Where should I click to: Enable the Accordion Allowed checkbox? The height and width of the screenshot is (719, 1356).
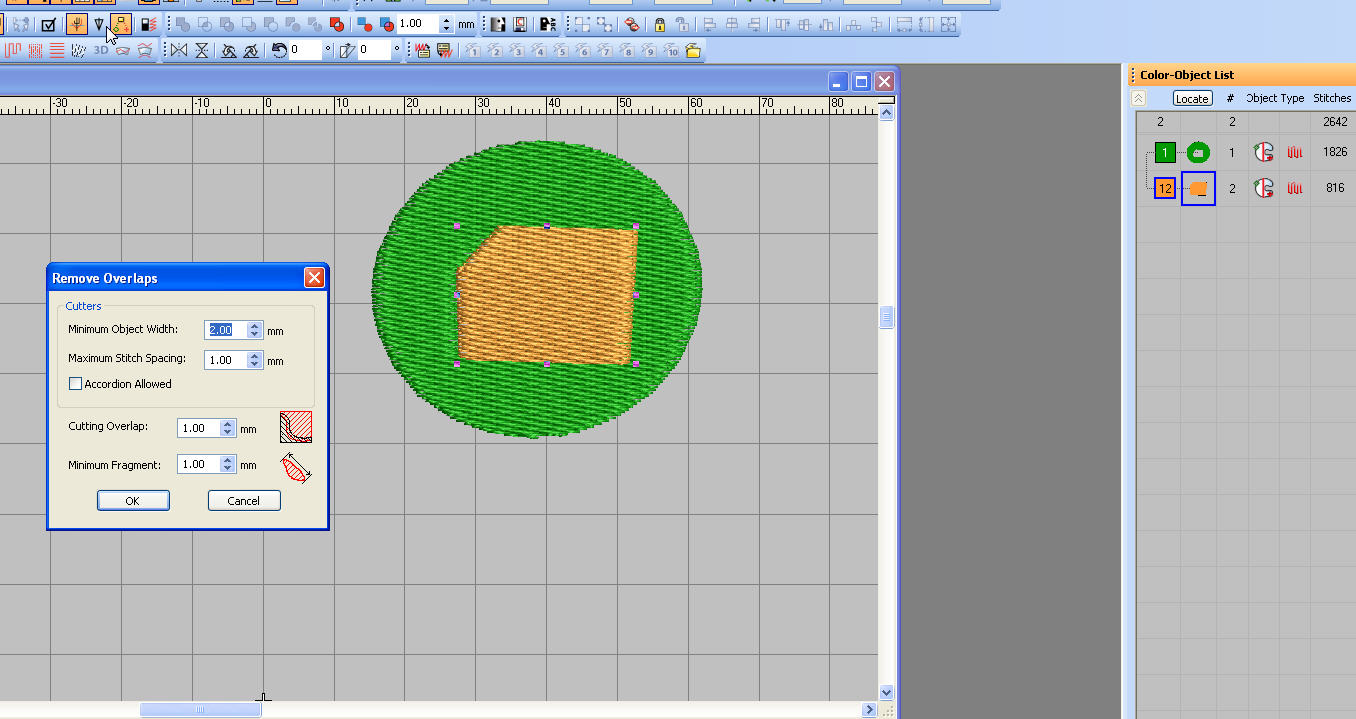(x=75, y=384)
